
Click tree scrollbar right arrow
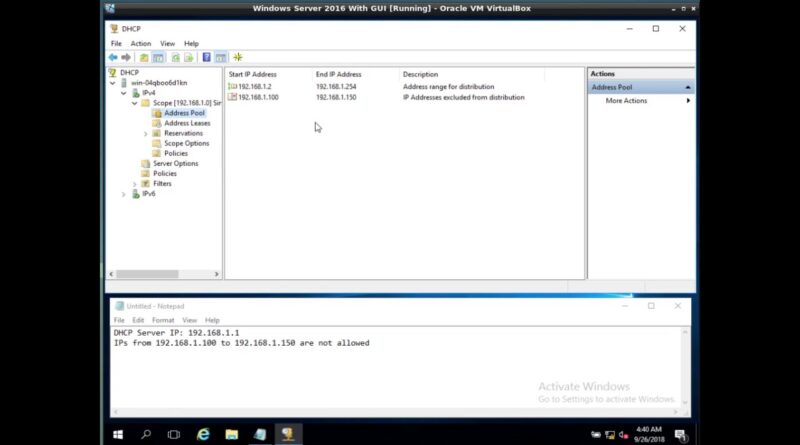pyautogui.click(x=216, y=274)
